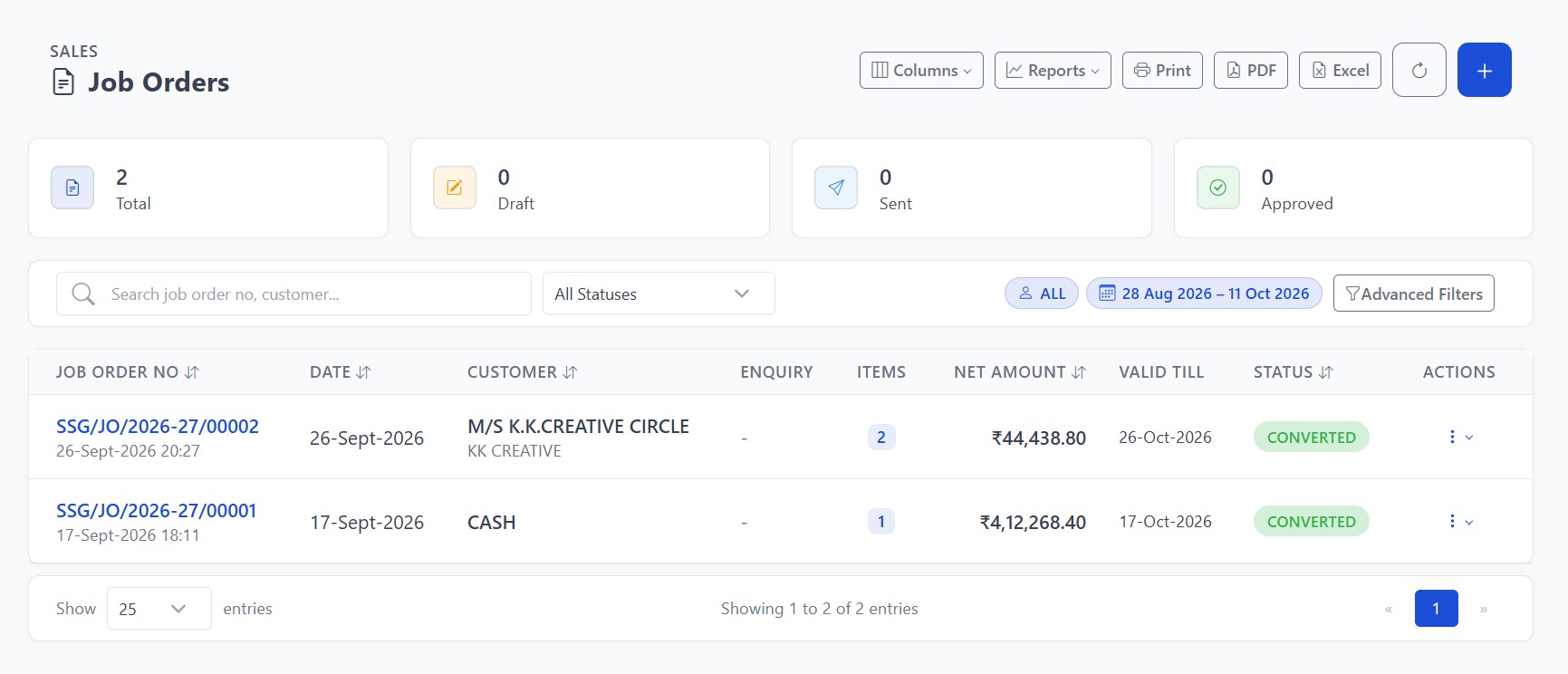Click the search magnifier icon

coord(83,294)
